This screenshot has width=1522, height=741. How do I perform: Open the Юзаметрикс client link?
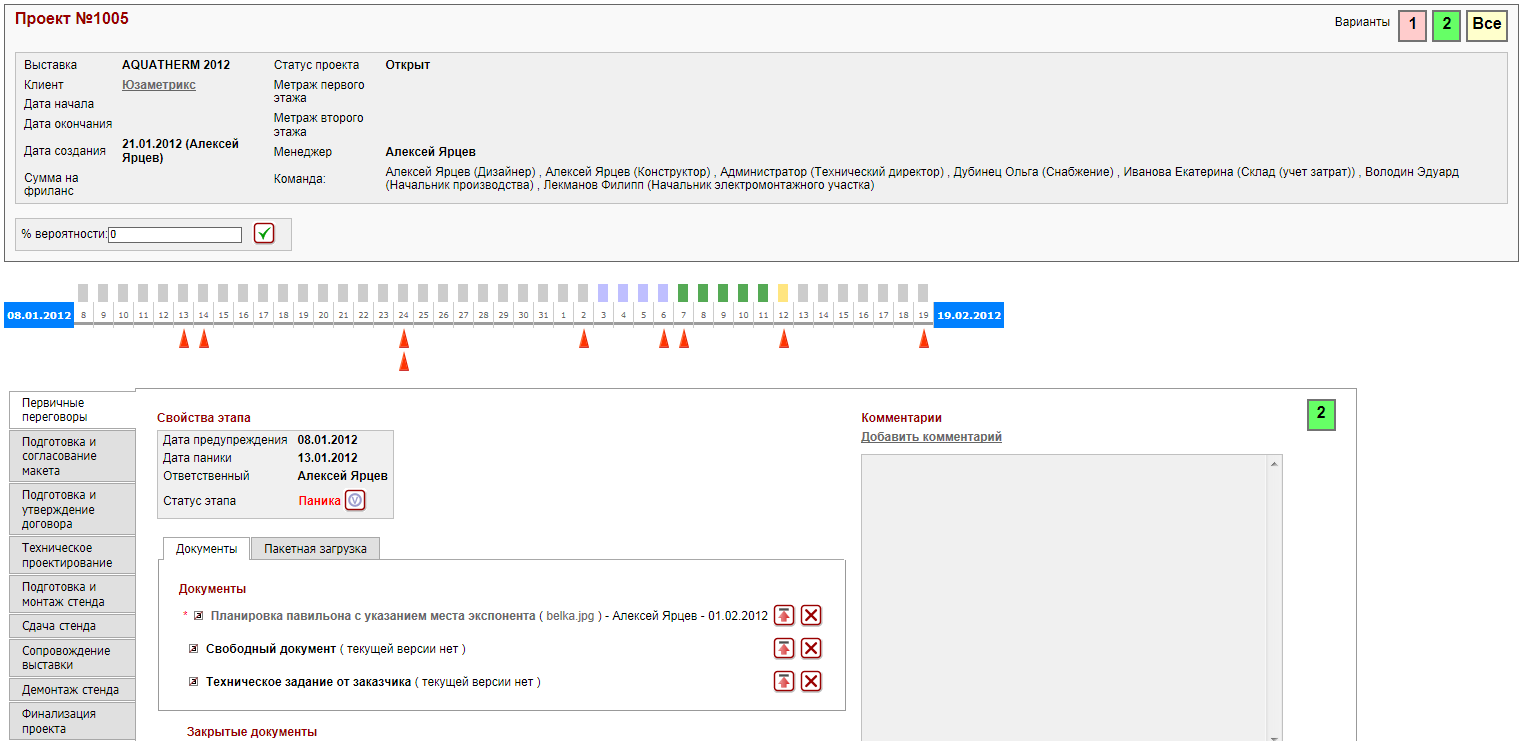[158, 85]
